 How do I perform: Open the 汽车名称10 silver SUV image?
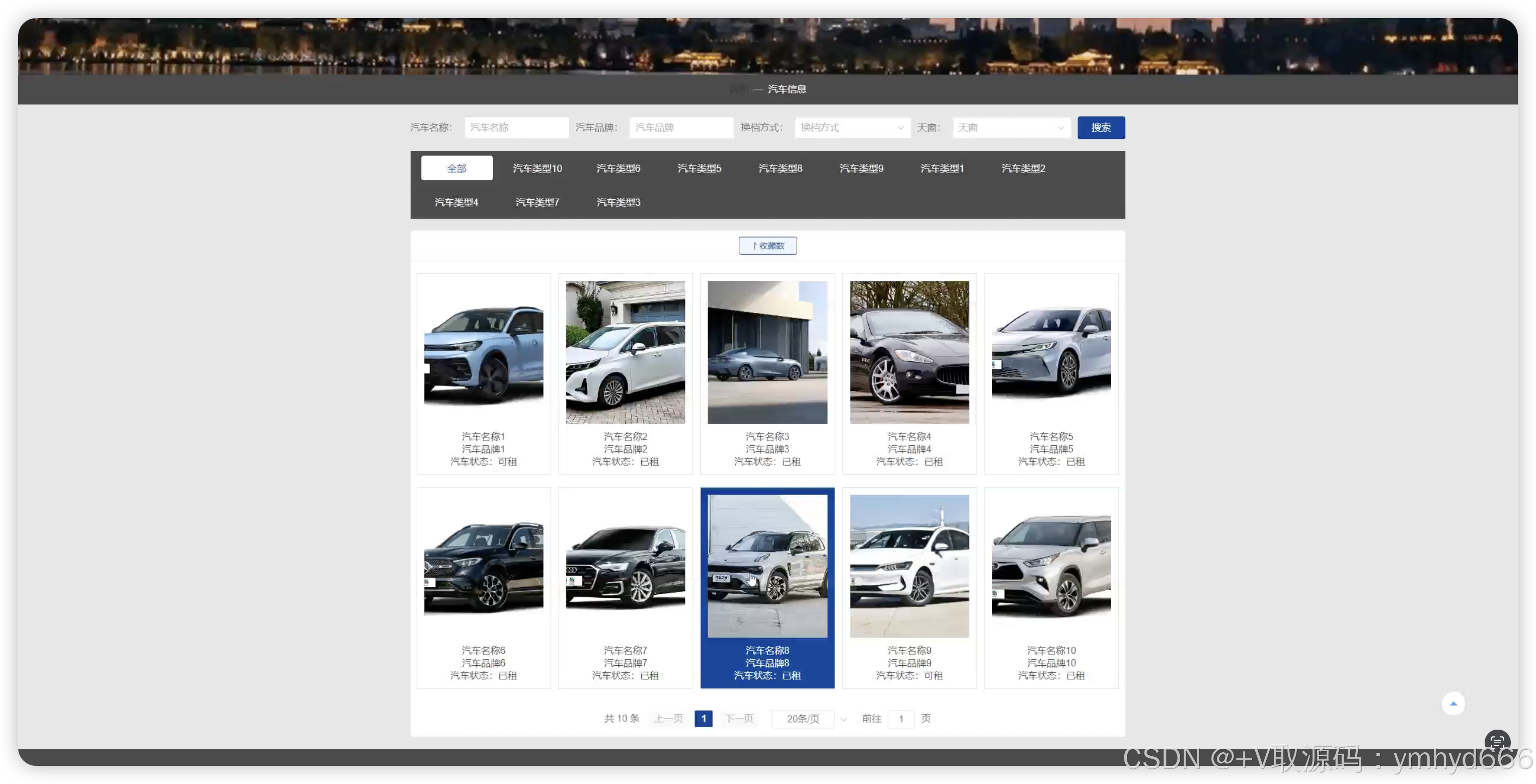1051,566
